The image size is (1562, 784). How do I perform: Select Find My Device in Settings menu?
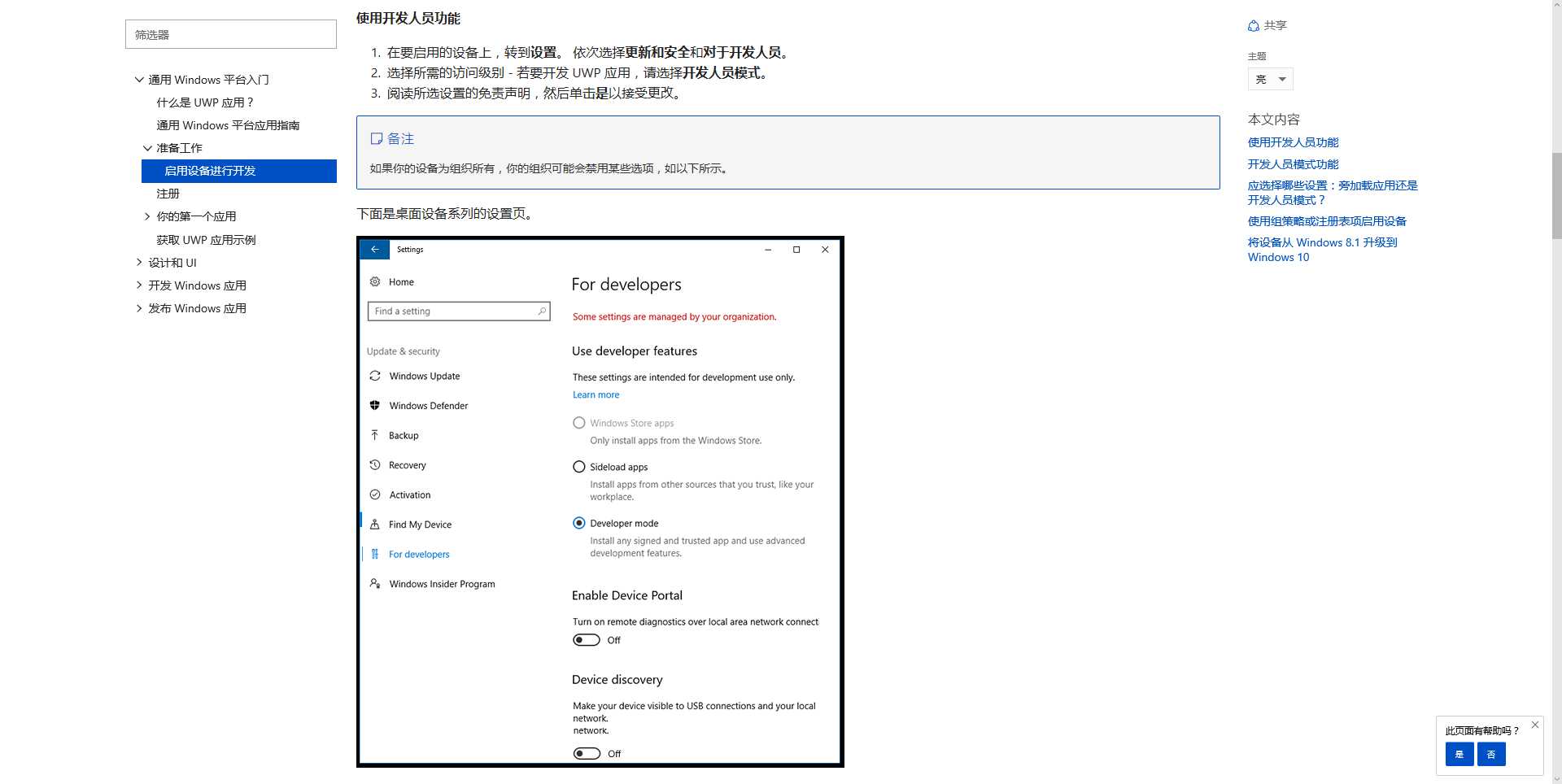coord(420,525)
